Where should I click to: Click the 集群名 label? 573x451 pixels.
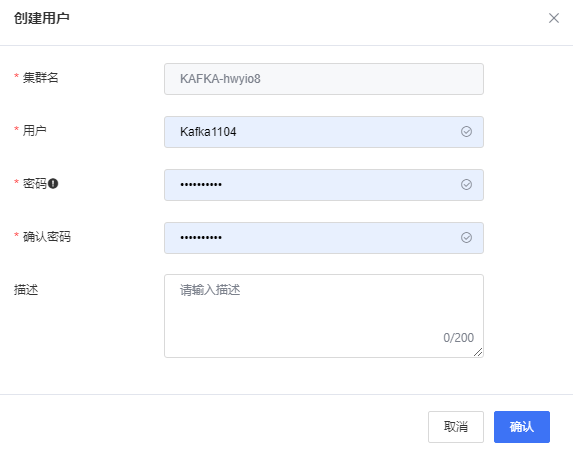(41, 77)
